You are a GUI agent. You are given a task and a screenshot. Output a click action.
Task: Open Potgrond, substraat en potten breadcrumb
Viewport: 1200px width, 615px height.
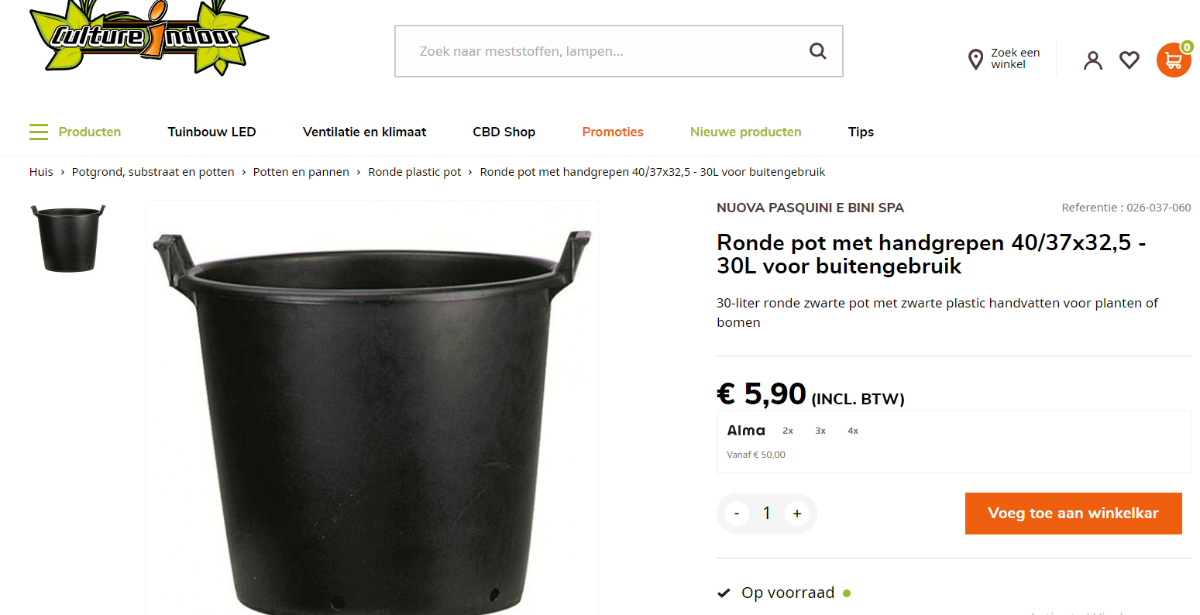point(153,172)
